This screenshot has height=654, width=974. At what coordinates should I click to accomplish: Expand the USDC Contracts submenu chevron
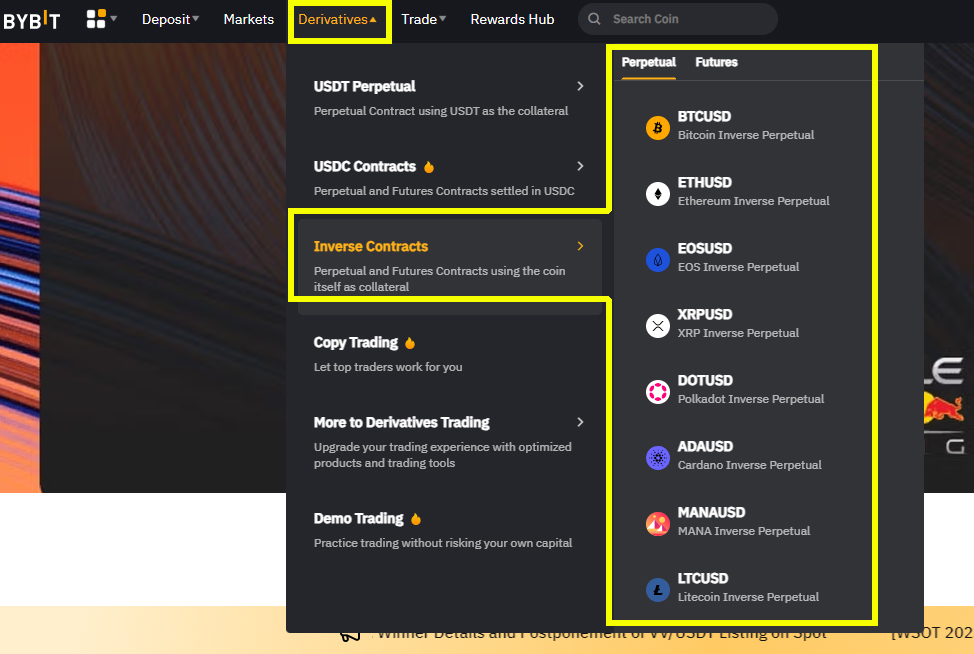(x=580, y=166)
